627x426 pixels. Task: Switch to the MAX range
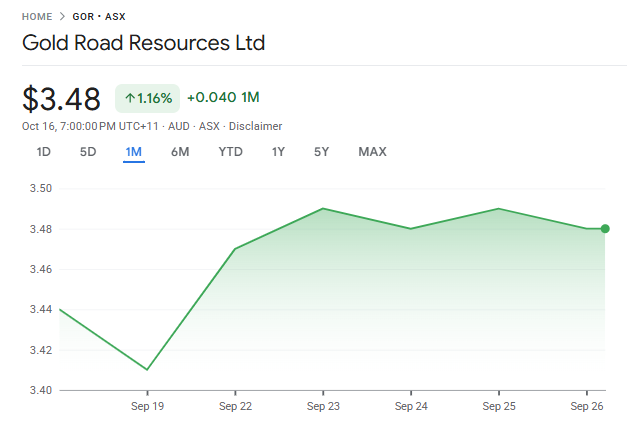pyautogui.click(x=372, y=152)
